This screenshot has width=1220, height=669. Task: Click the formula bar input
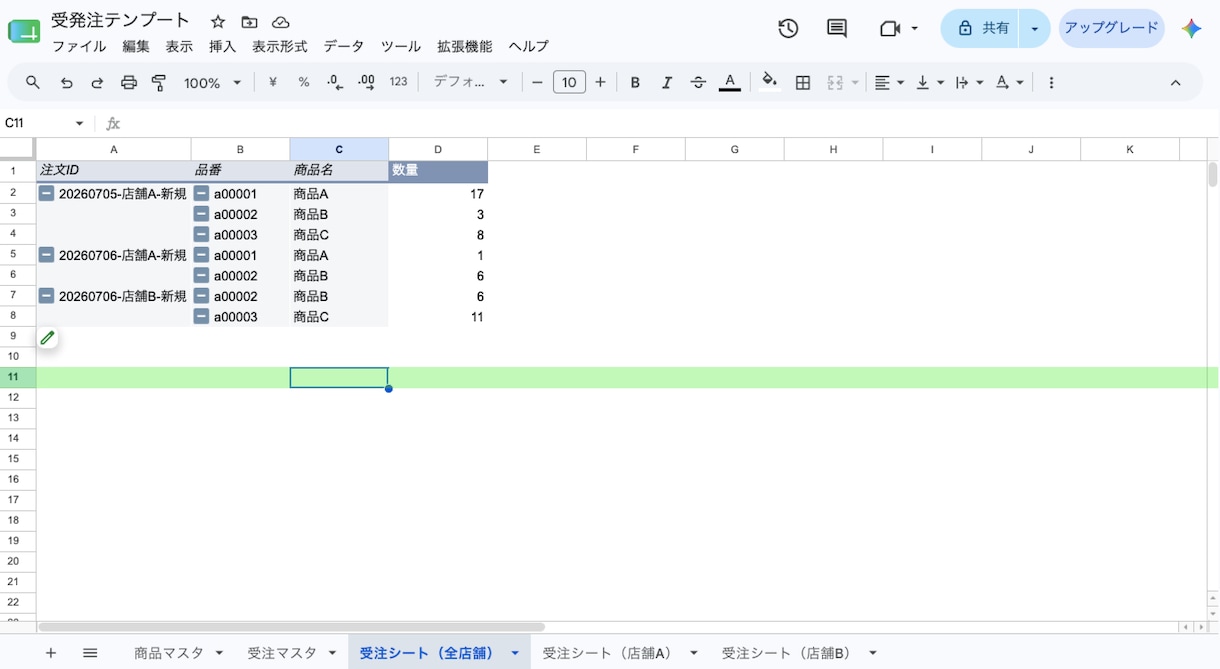pos(670,123)
